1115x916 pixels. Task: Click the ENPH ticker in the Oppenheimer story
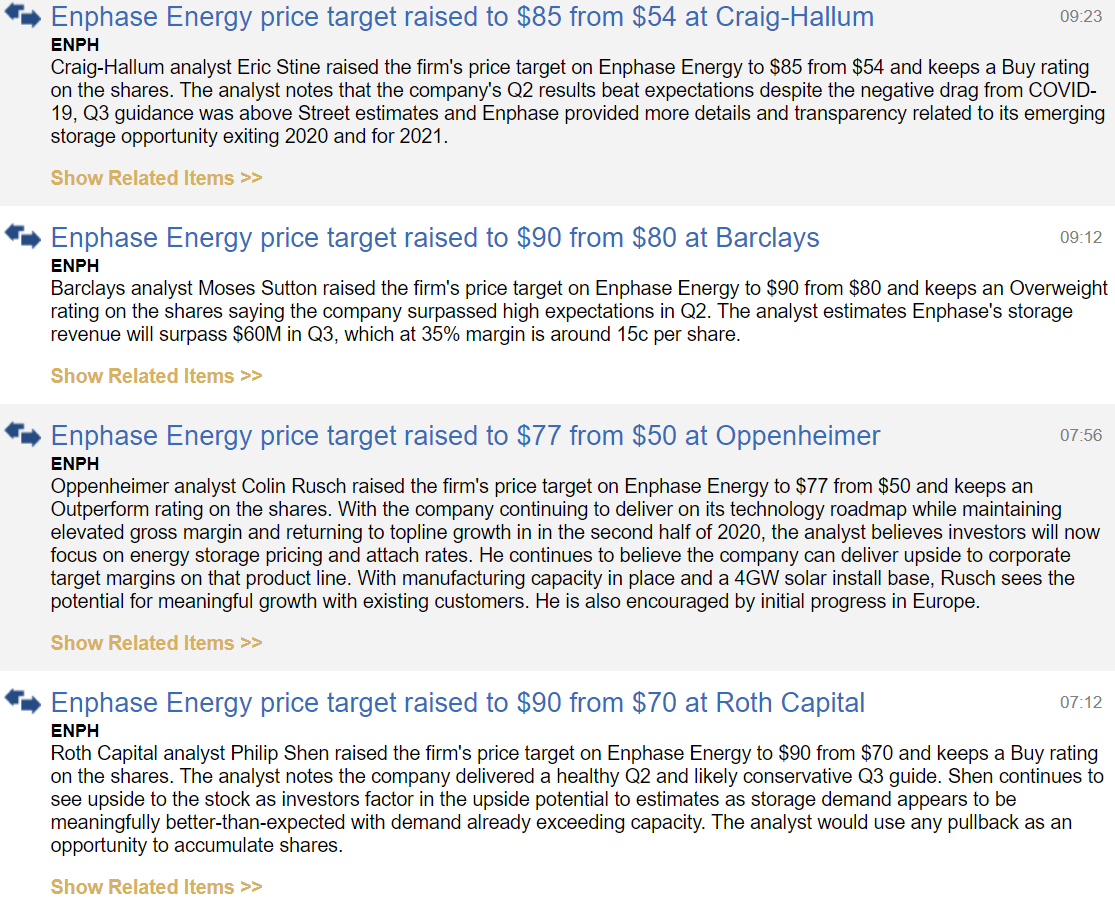(x=75, y=464)
